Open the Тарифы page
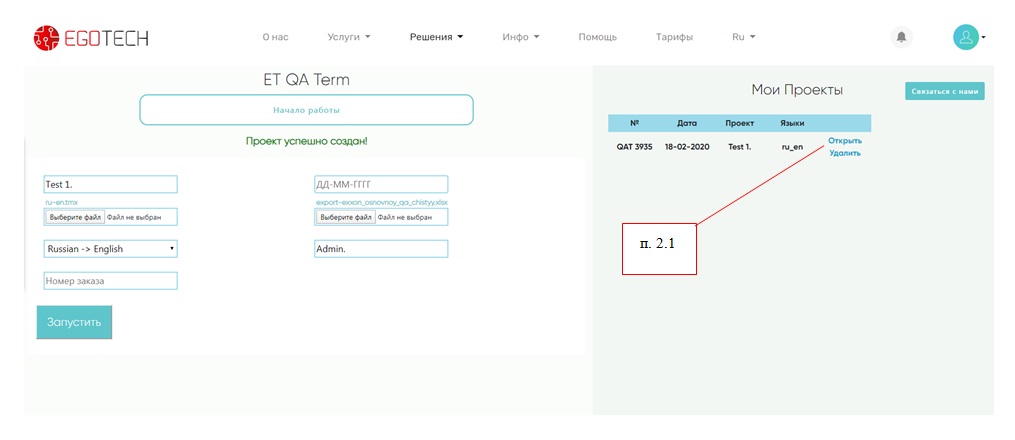The height and width of the screenshot is (440, 1015). coord(674,37)
